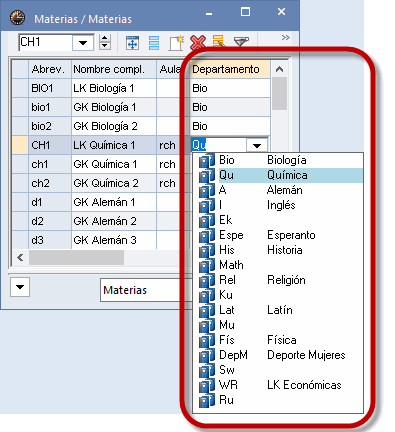Select WR LK Económicas department
The image size is (395, 432).
point(278,385)
